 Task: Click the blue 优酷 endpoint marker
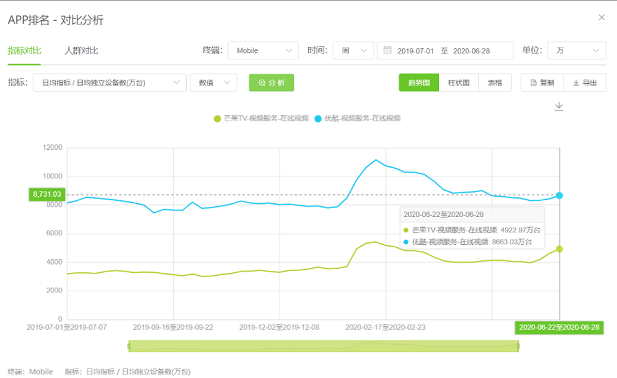tap(559, 195)
